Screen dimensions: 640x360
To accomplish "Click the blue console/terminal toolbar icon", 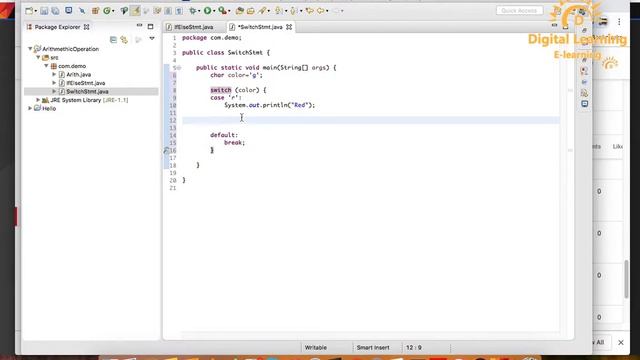I will pos(69,10).
